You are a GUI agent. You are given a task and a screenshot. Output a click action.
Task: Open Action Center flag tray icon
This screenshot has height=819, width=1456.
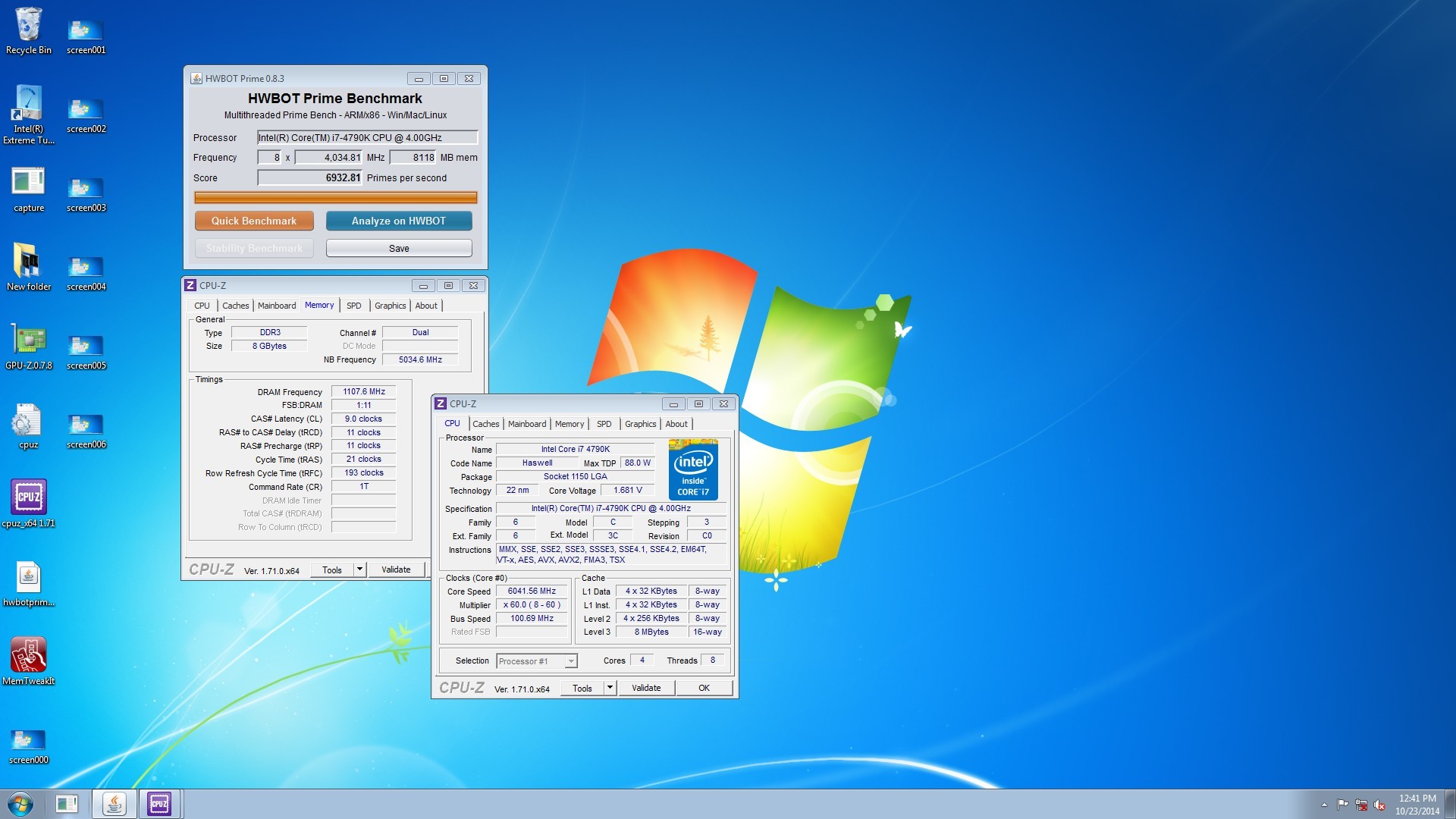tap(1342, 805)
